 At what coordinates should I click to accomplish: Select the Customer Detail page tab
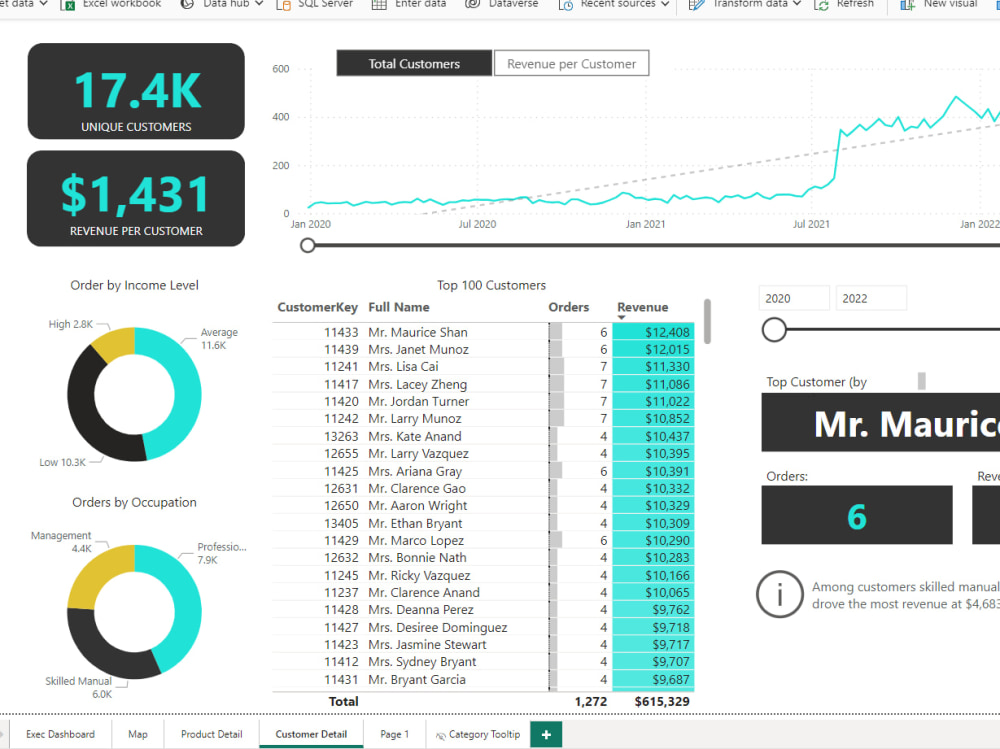[311, 734]
